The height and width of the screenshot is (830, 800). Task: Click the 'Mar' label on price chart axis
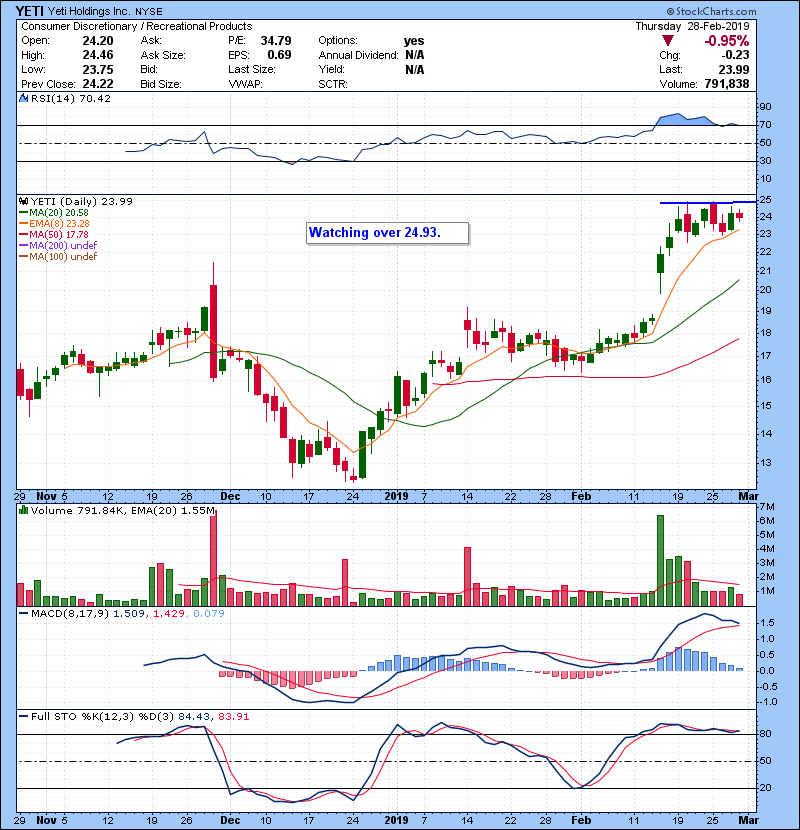coord(748,497)
